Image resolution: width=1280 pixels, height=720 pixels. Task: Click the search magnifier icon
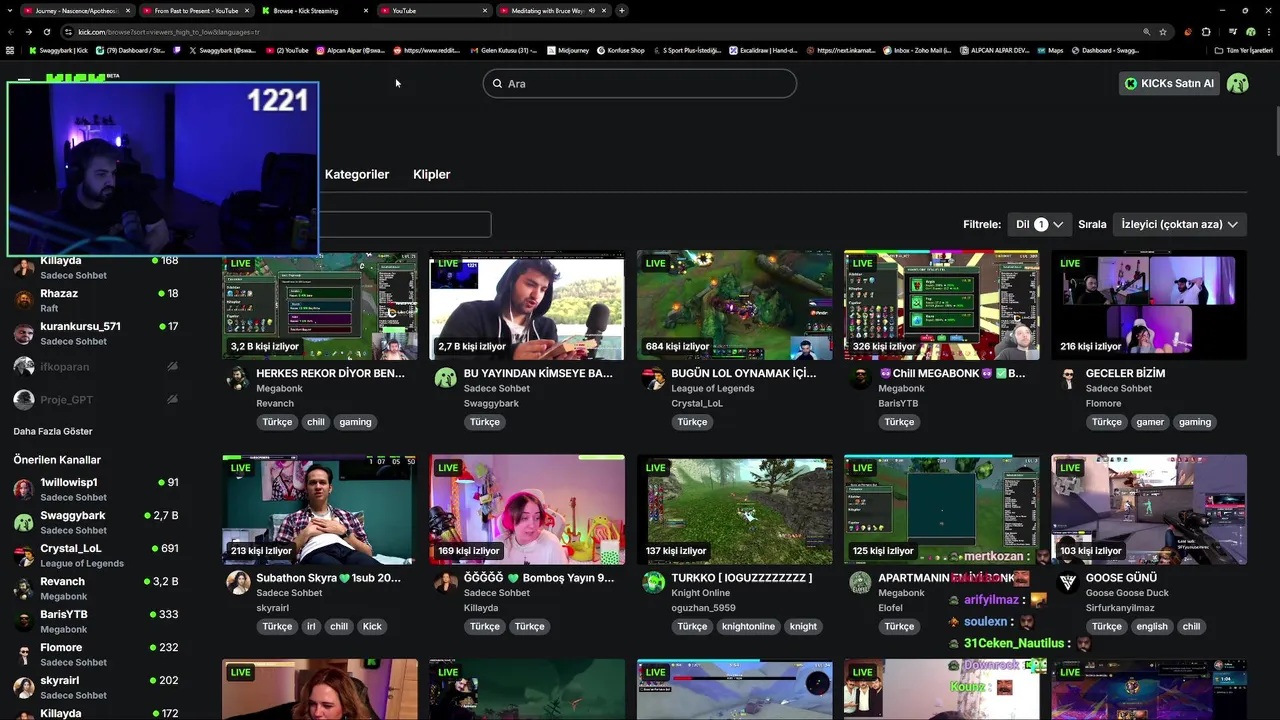496,84
